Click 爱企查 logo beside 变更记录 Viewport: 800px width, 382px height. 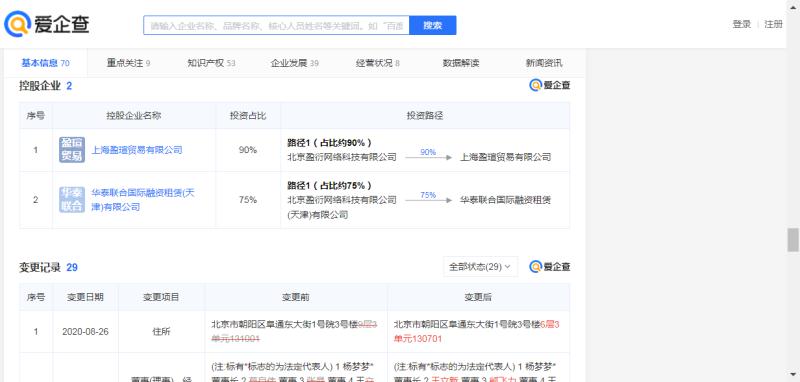point(549,267)
